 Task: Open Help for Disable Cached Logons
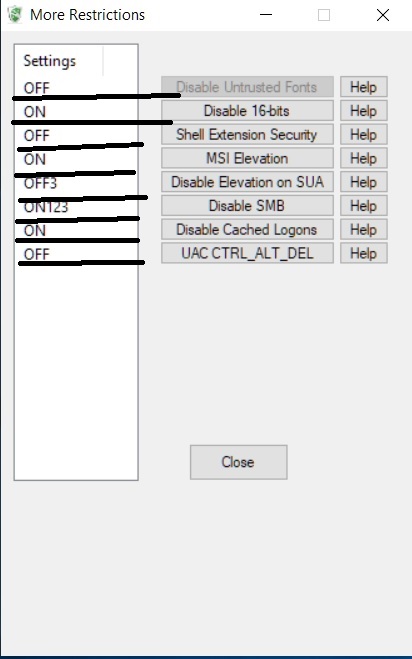[x=364, y=229]
